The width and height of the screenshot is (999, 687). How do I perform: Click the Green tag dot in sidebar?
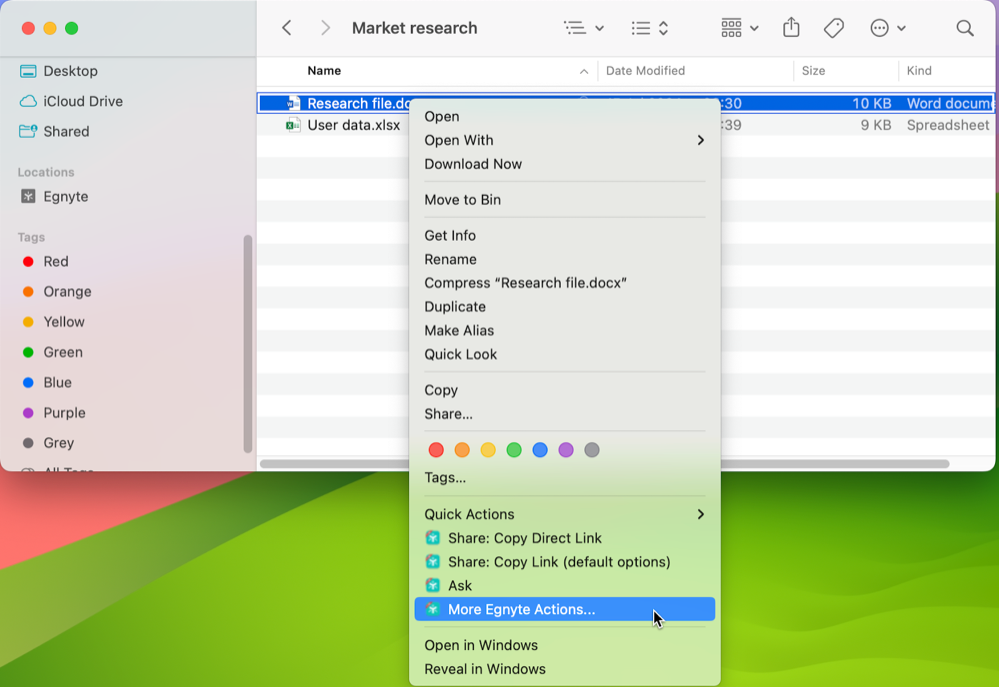coord(28,352)
